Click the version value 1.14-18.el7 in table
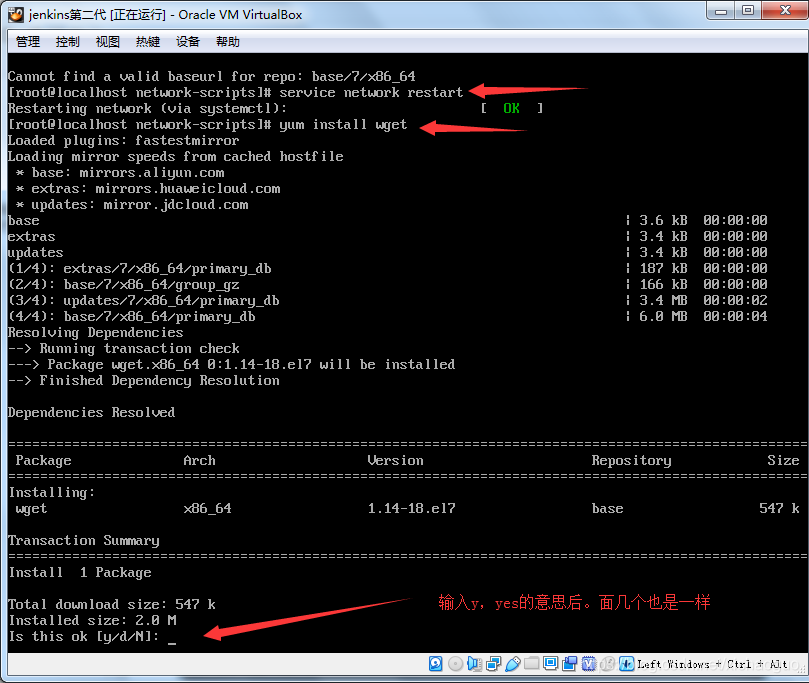This screenshot has width=809, height=683. pyautogui.click(x=411, y=509)
